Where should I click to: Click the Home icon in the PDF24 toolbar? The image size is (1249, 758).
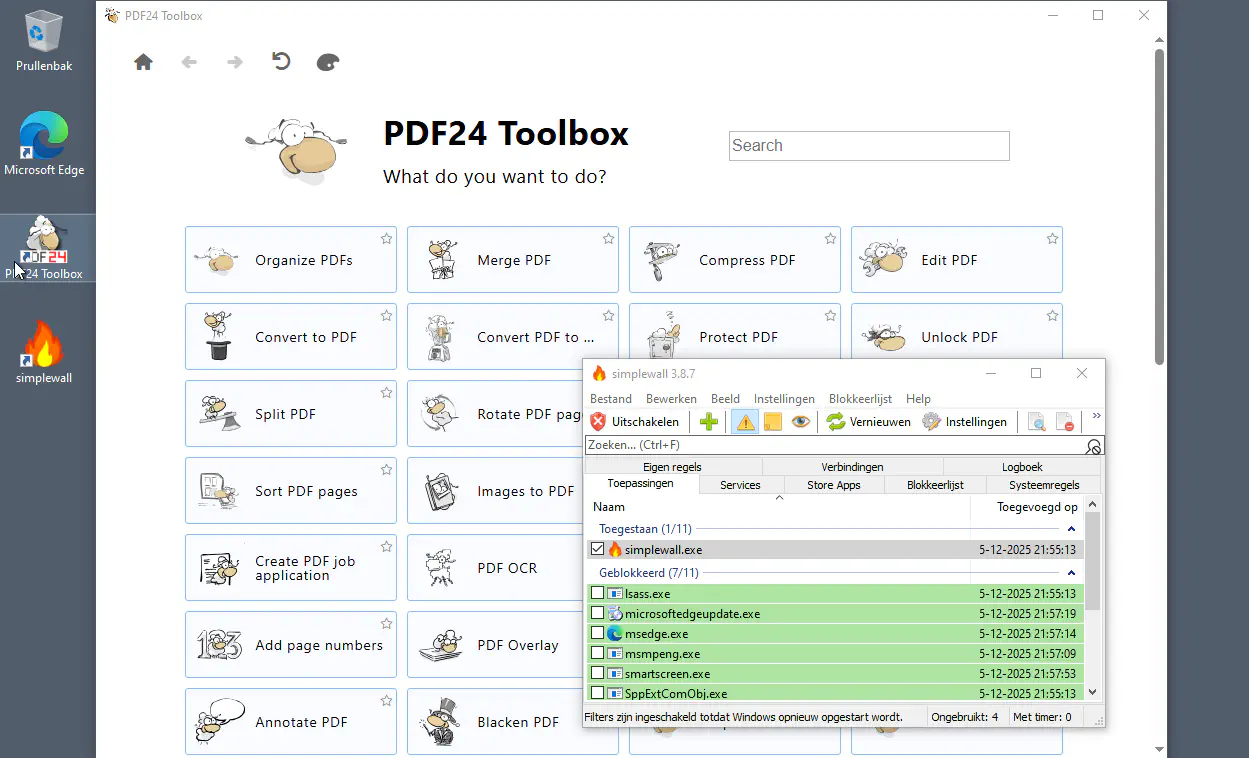coord(143,61)
